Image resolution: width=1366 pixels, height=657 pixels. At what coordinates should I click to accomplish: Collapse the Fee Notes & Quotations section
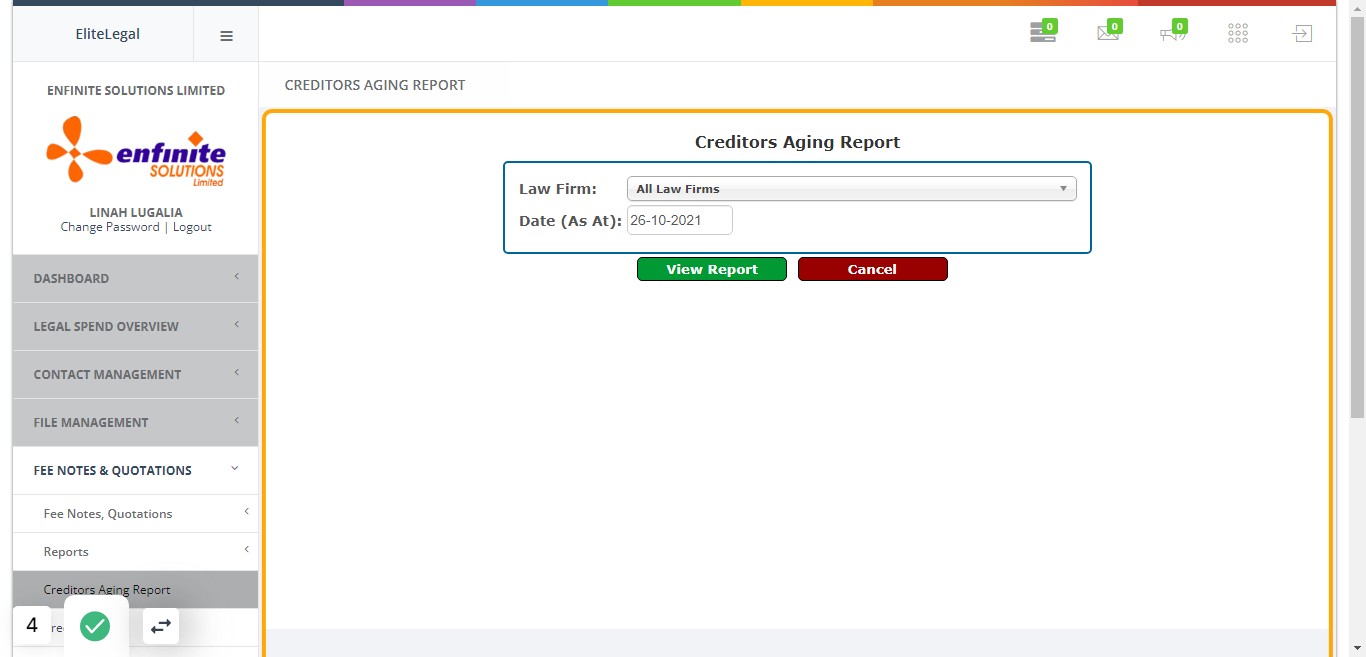(135, 470)
